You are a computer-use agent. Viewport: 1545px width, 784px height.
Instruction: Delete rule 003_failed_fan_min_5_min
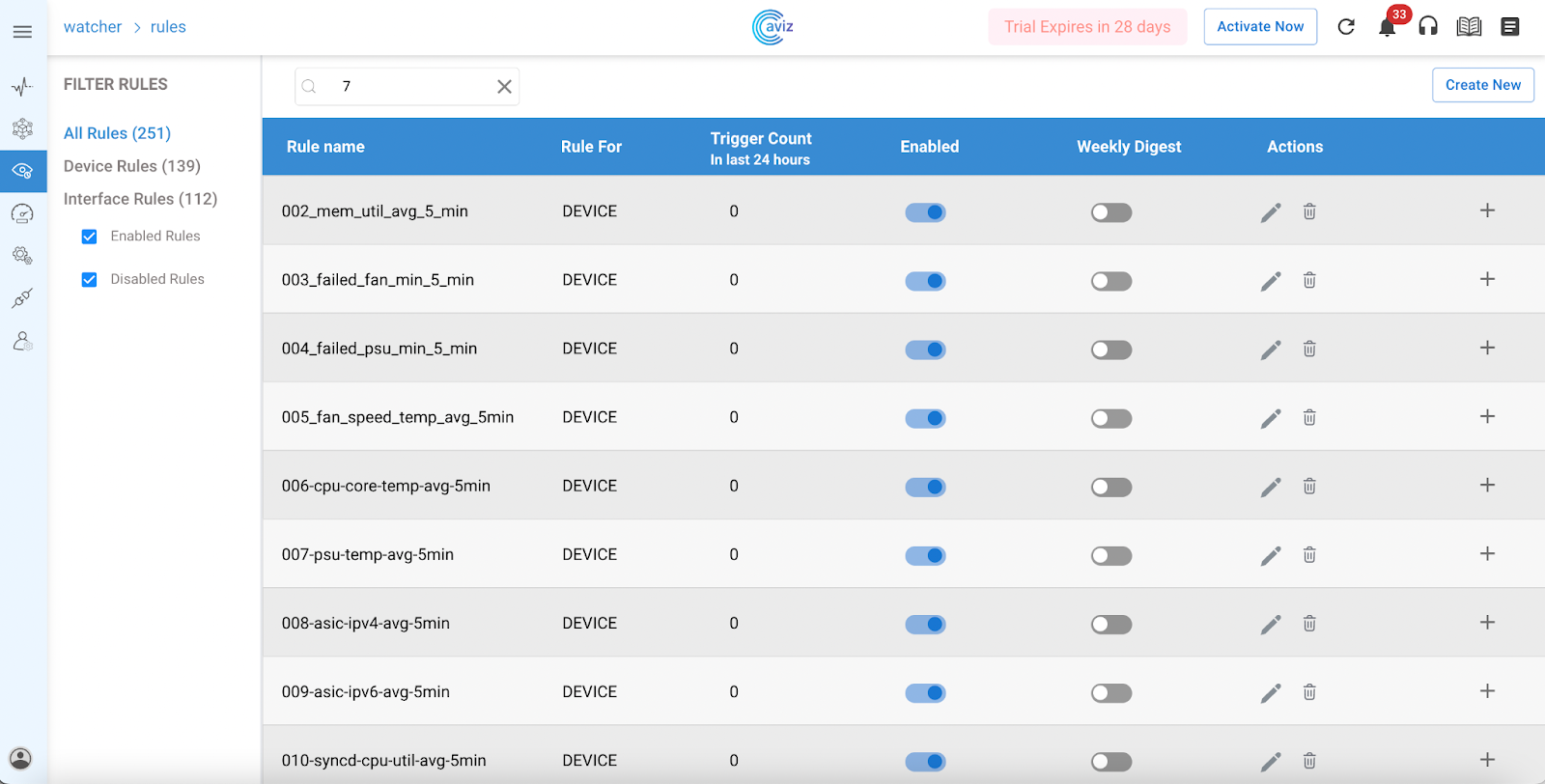(x=1309, y=280)
